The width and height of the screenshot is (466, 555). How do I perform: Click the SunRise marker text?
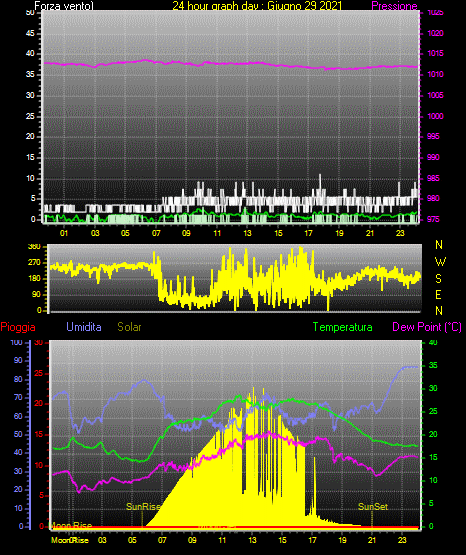(x=143, y=507)
